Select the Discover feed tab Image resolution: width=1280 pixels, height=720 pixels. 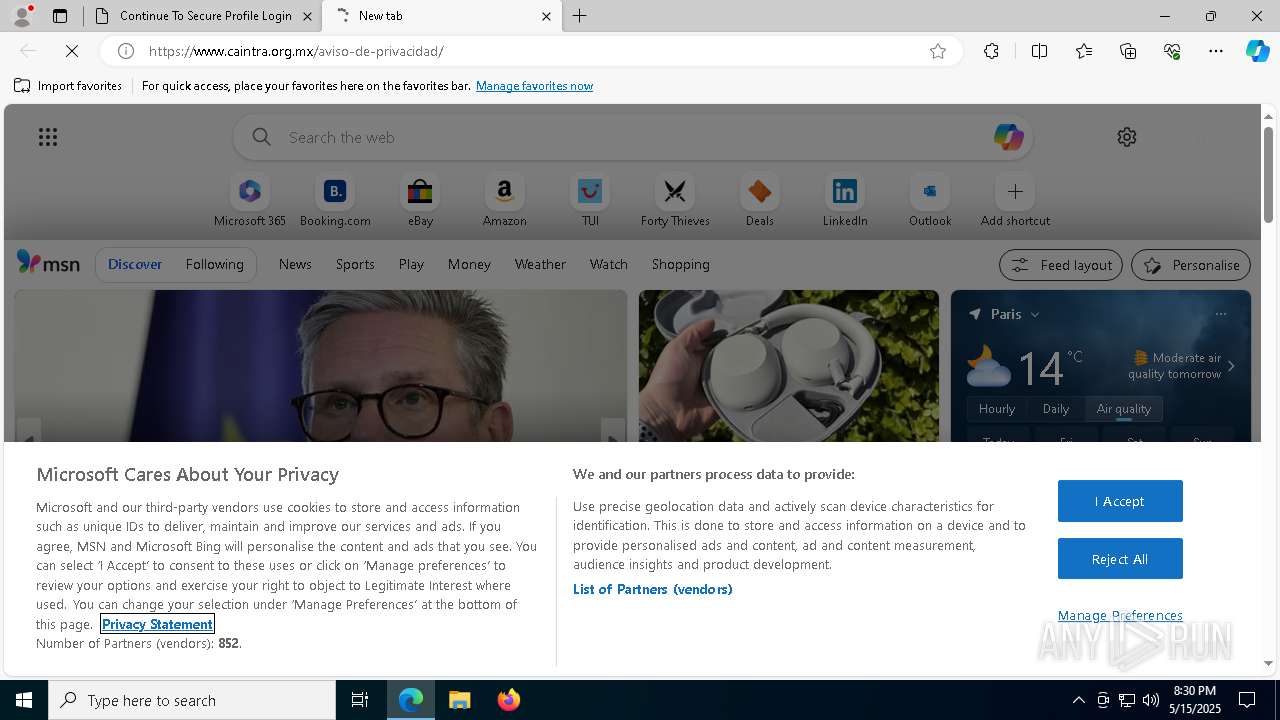[135, 264]
